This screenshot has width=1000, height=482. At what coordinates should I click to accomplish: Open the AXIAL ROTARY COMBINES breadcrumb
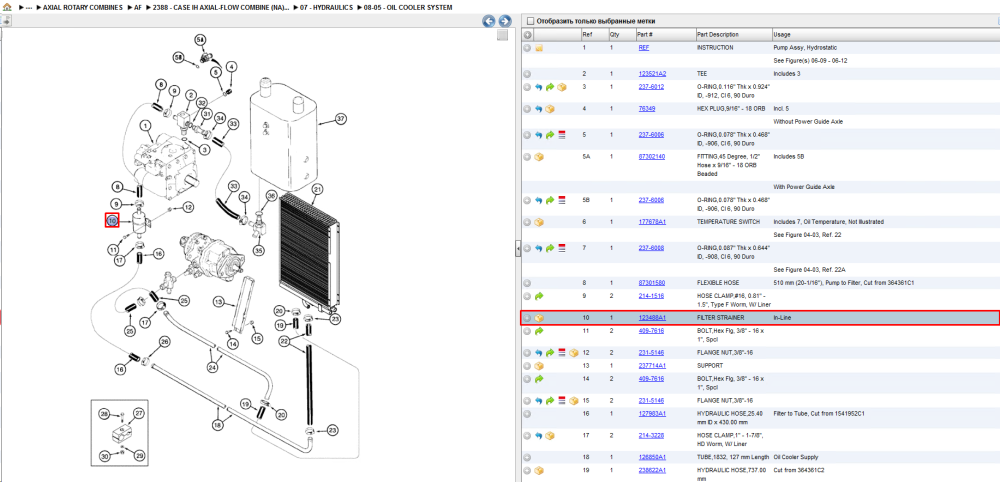coord(82,7)
